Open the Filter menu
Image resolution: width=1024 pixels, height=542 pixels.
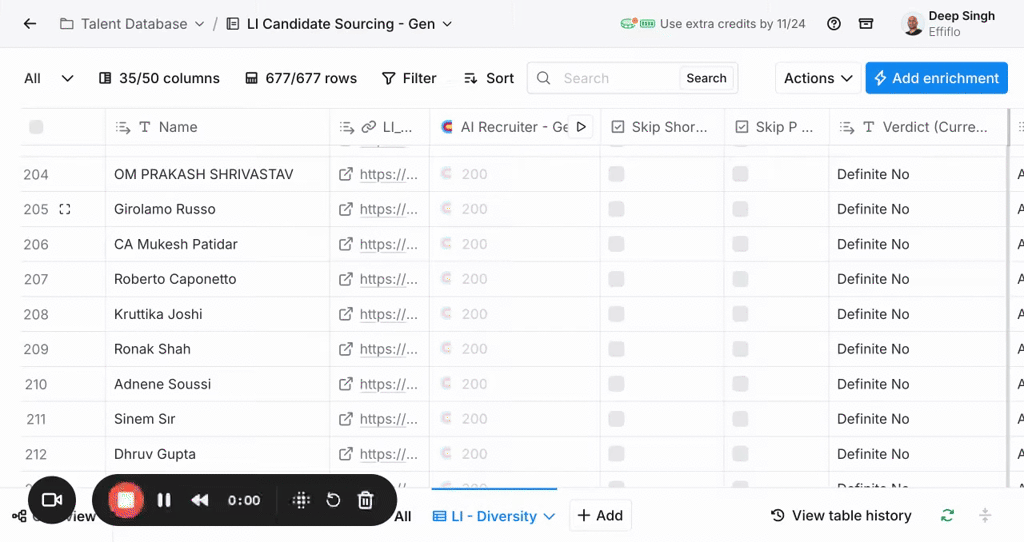(409, 78)
